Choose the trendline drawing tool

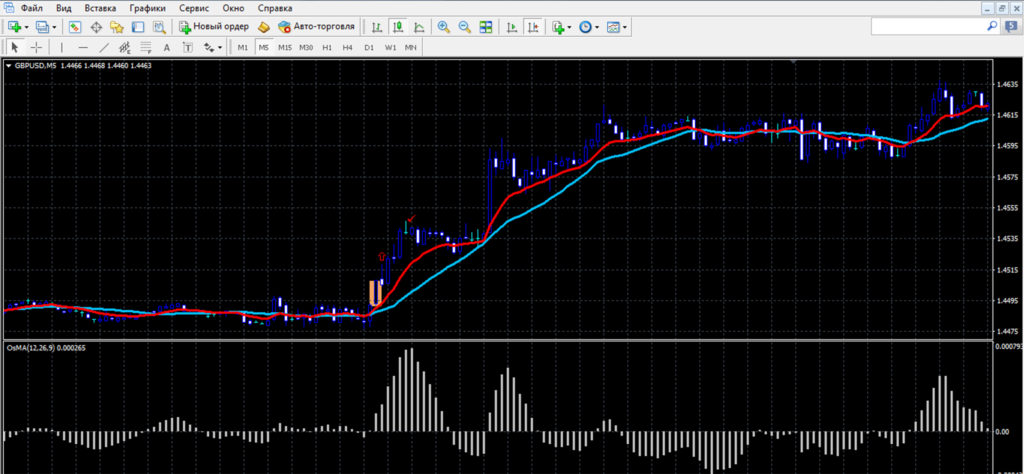click(x=104, y=47)
